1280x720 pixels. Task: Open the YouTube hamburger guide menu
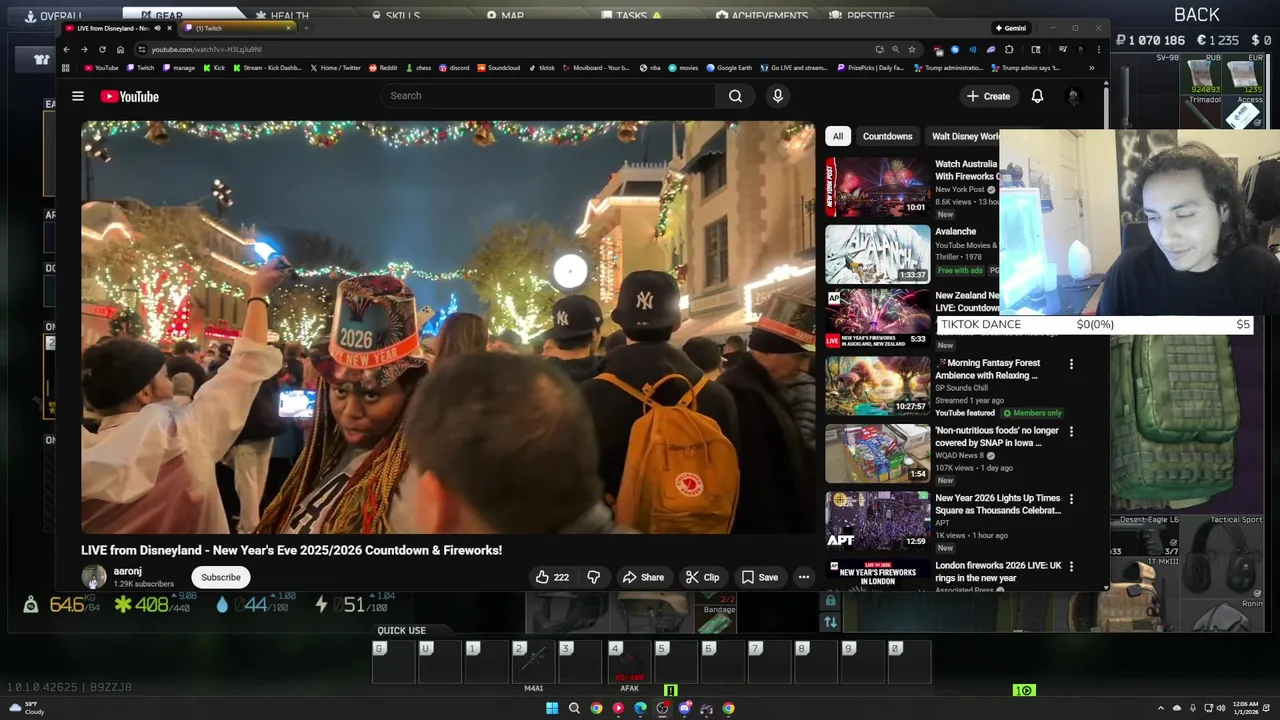(x=78, y=96)
